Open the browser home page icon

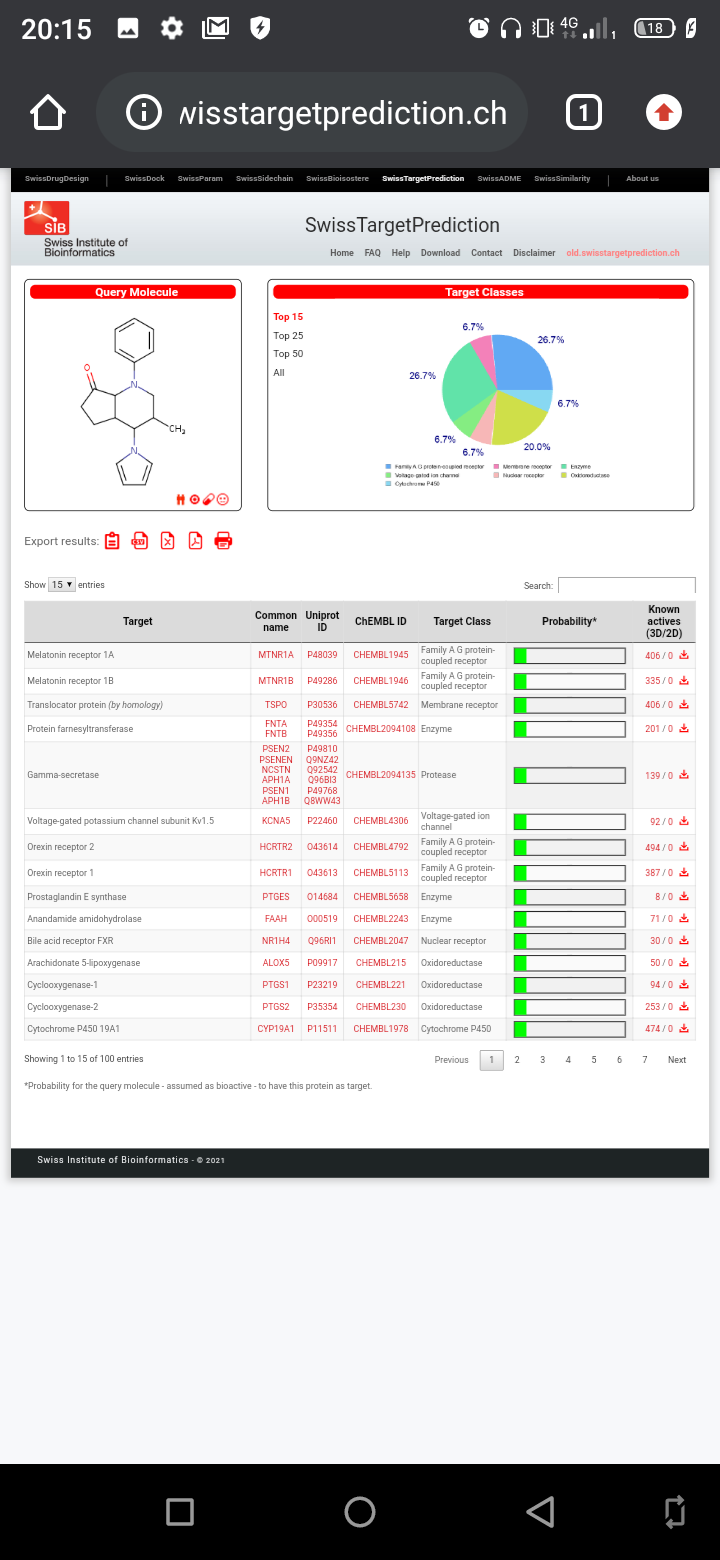pos(48,113)
